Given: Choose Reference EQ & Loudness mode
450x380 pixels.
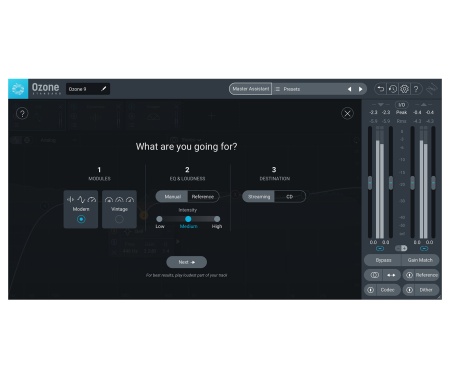Looking at the screenshot, I should [x=203, y=197].
